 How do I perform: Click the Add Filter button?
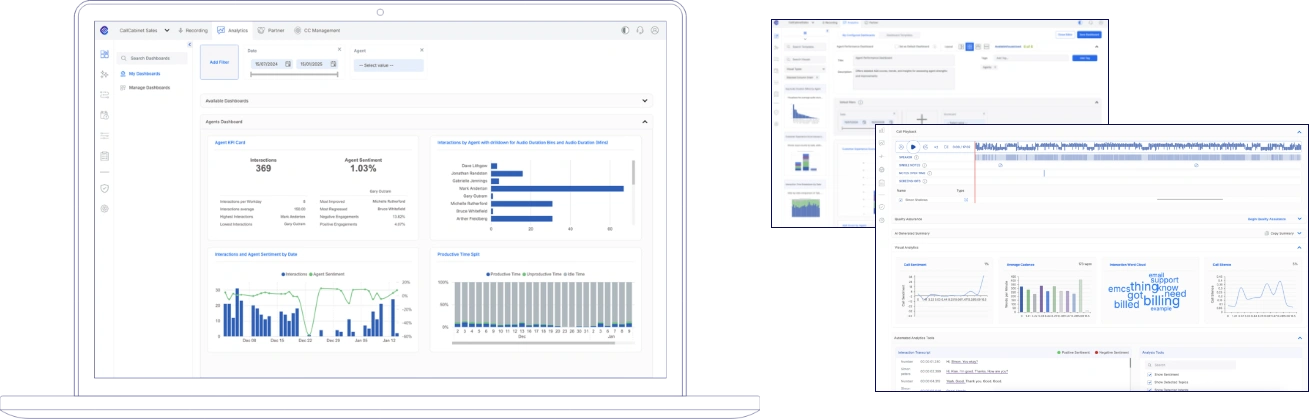219,62
